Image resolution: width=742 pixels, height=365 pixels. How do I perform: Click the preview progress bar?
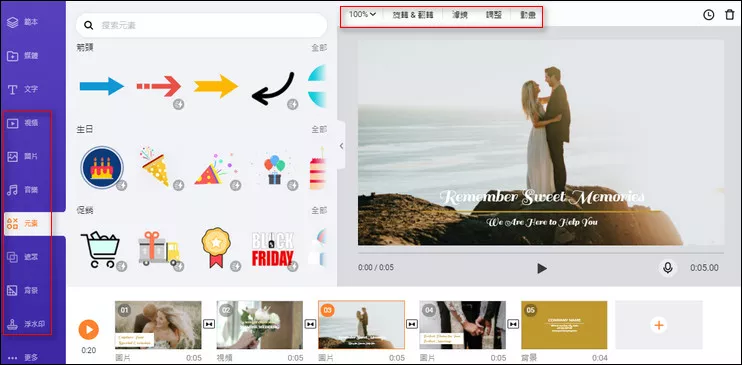541,253
